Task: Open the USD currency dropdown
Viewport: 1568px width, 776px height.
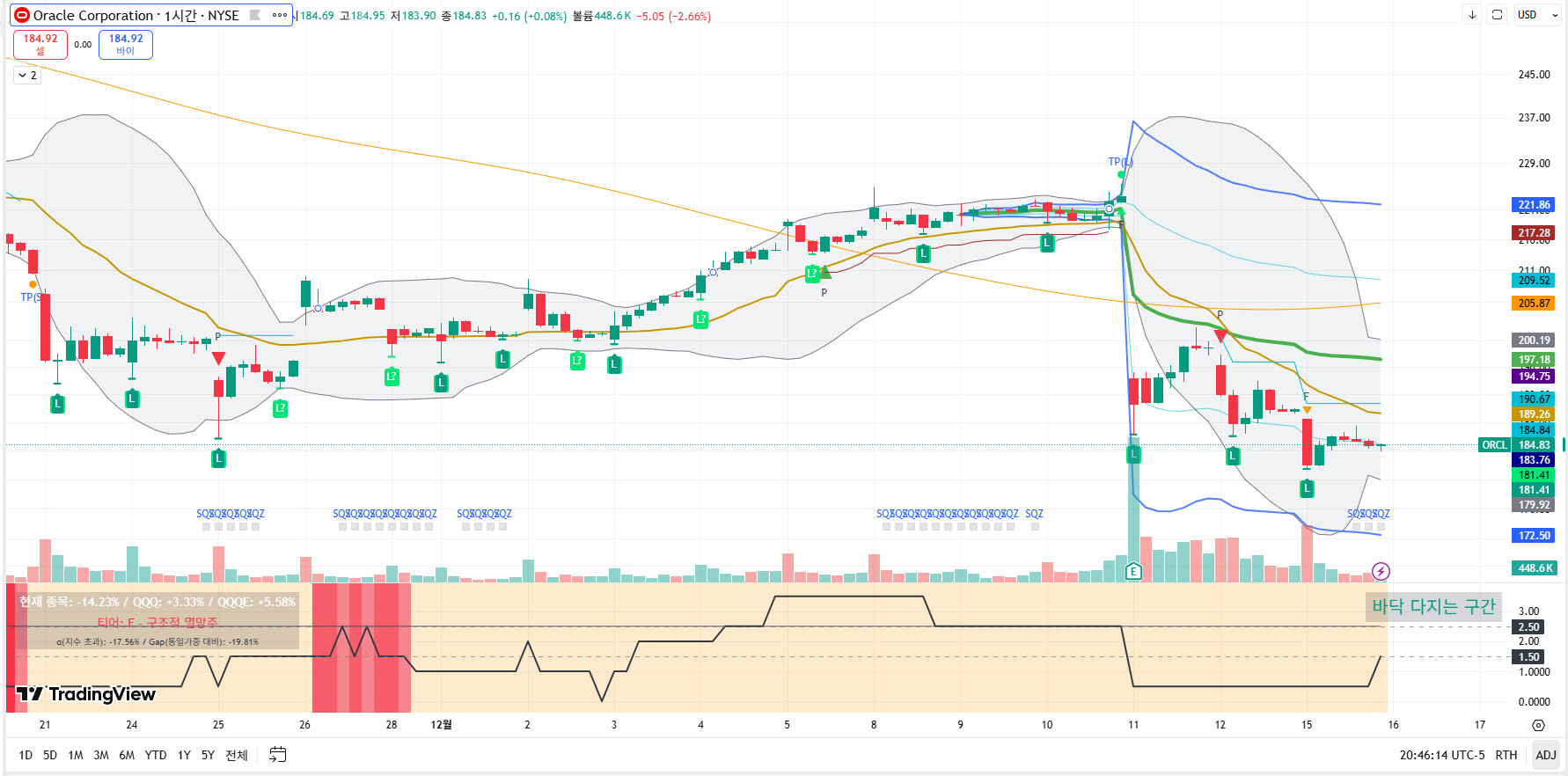Action: point(1537,15)
